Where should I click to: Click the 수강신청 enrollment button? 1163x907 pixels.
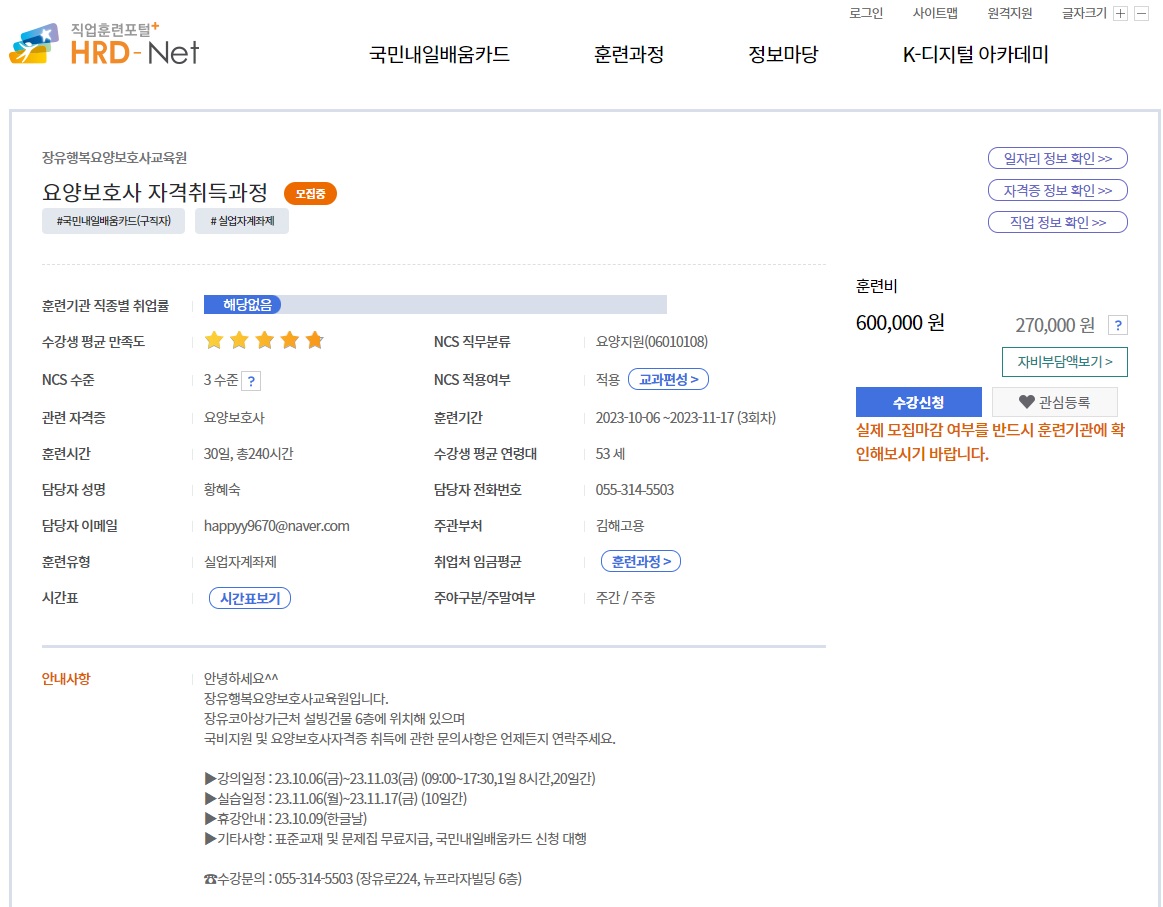pyautogui.click(x=918, y=401)
